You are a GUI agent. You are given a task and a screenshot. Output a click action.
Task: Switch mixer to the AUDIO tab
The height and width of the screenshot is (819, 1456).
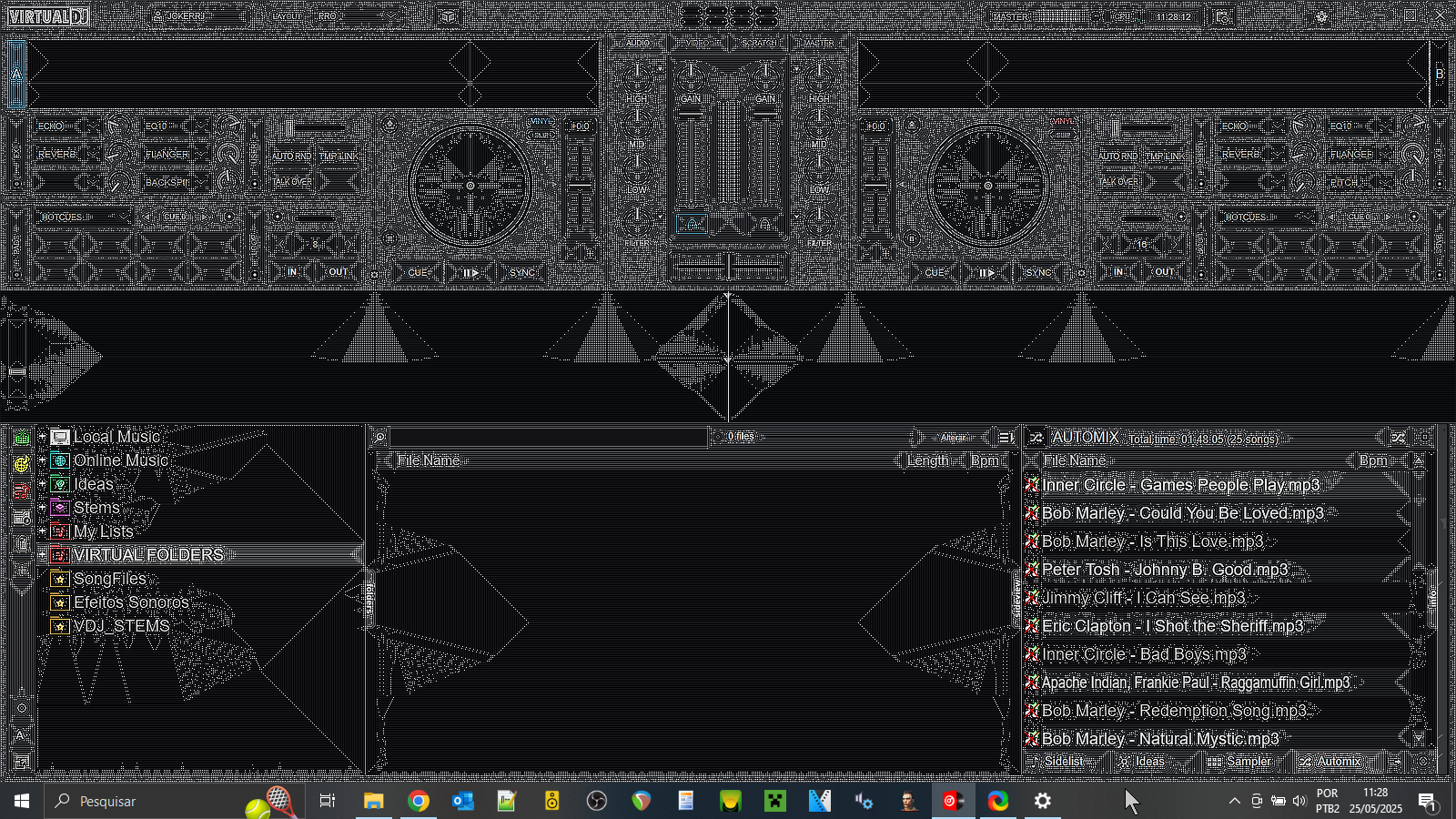[x=638, y=43]
